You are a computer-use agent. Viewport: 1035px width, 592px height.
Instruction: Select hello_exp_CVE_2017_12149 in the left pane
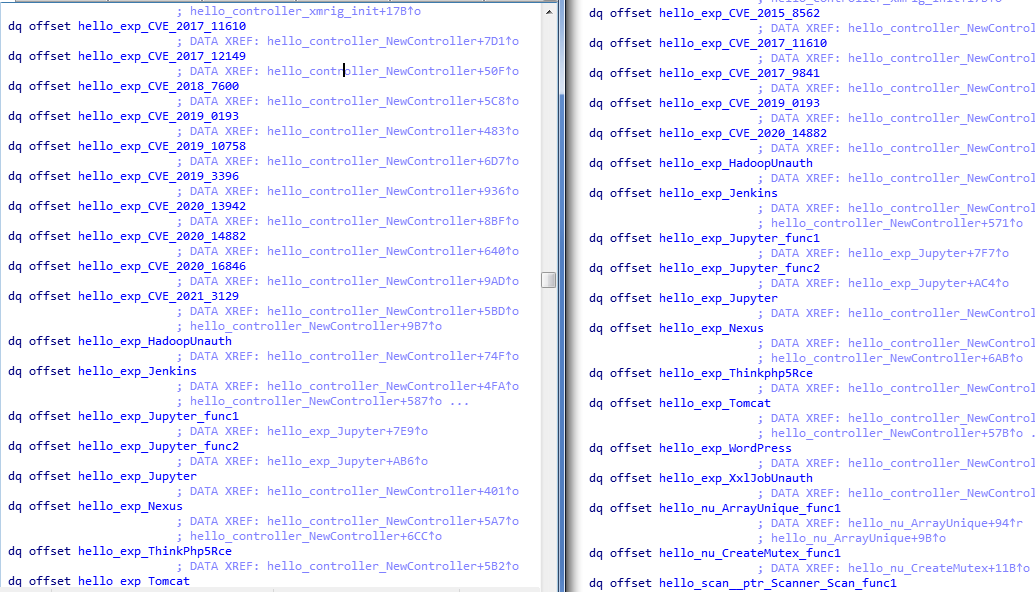[x=162, y=56]
